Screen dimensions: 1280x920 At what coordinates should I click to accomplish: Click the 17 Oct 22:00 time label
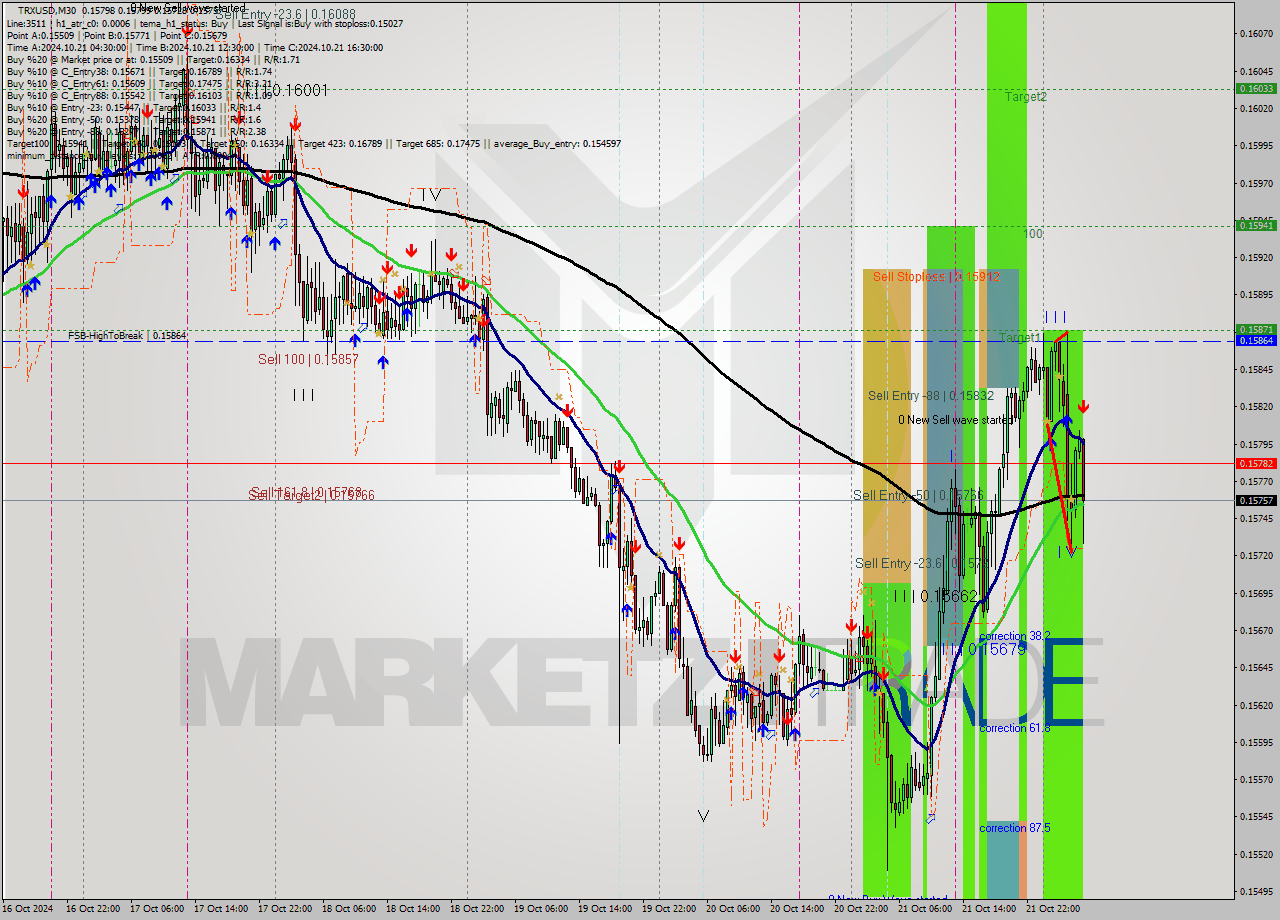[x=287, y=909]
